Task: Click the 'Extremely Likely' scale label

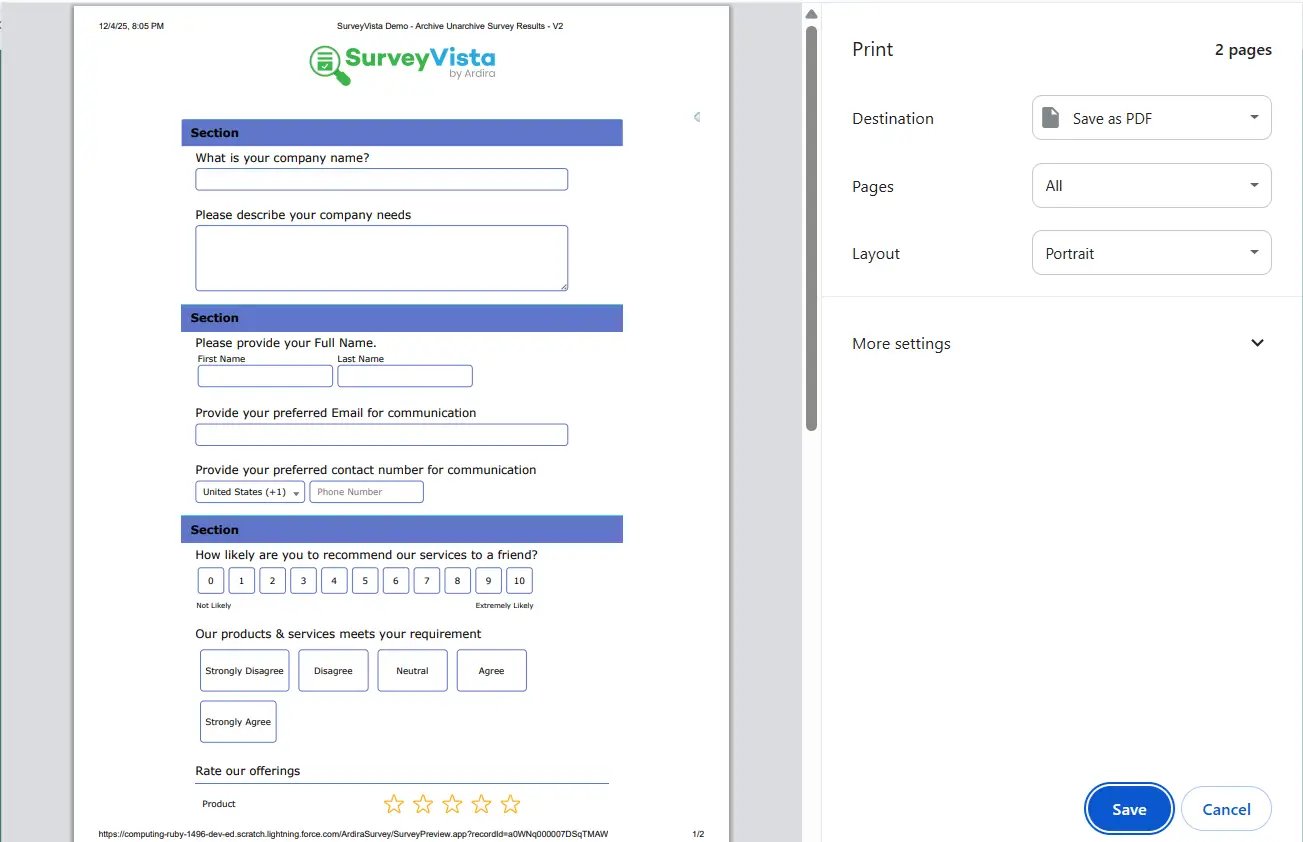Action: tap(505, 606)
